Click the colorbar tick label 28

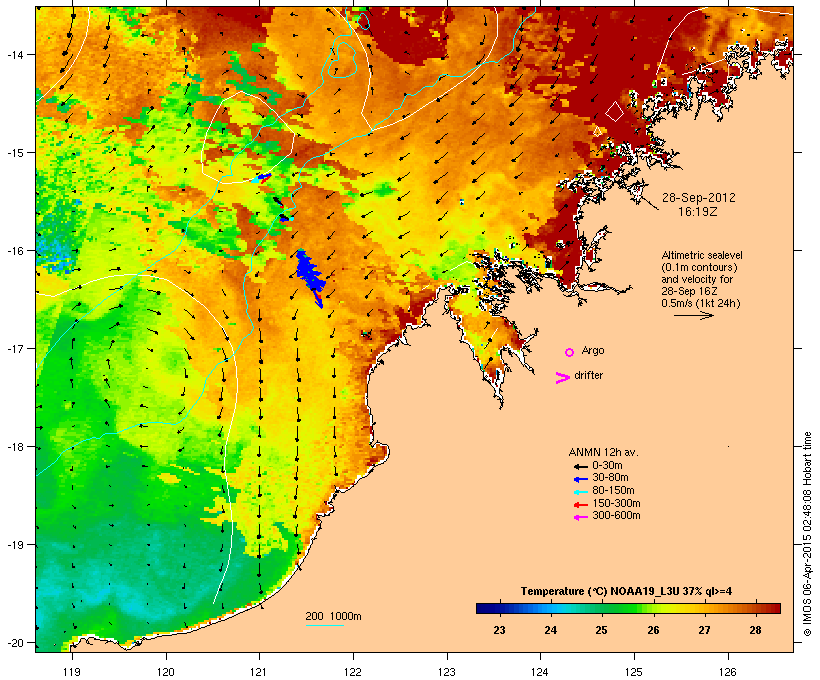coord(755,630)
